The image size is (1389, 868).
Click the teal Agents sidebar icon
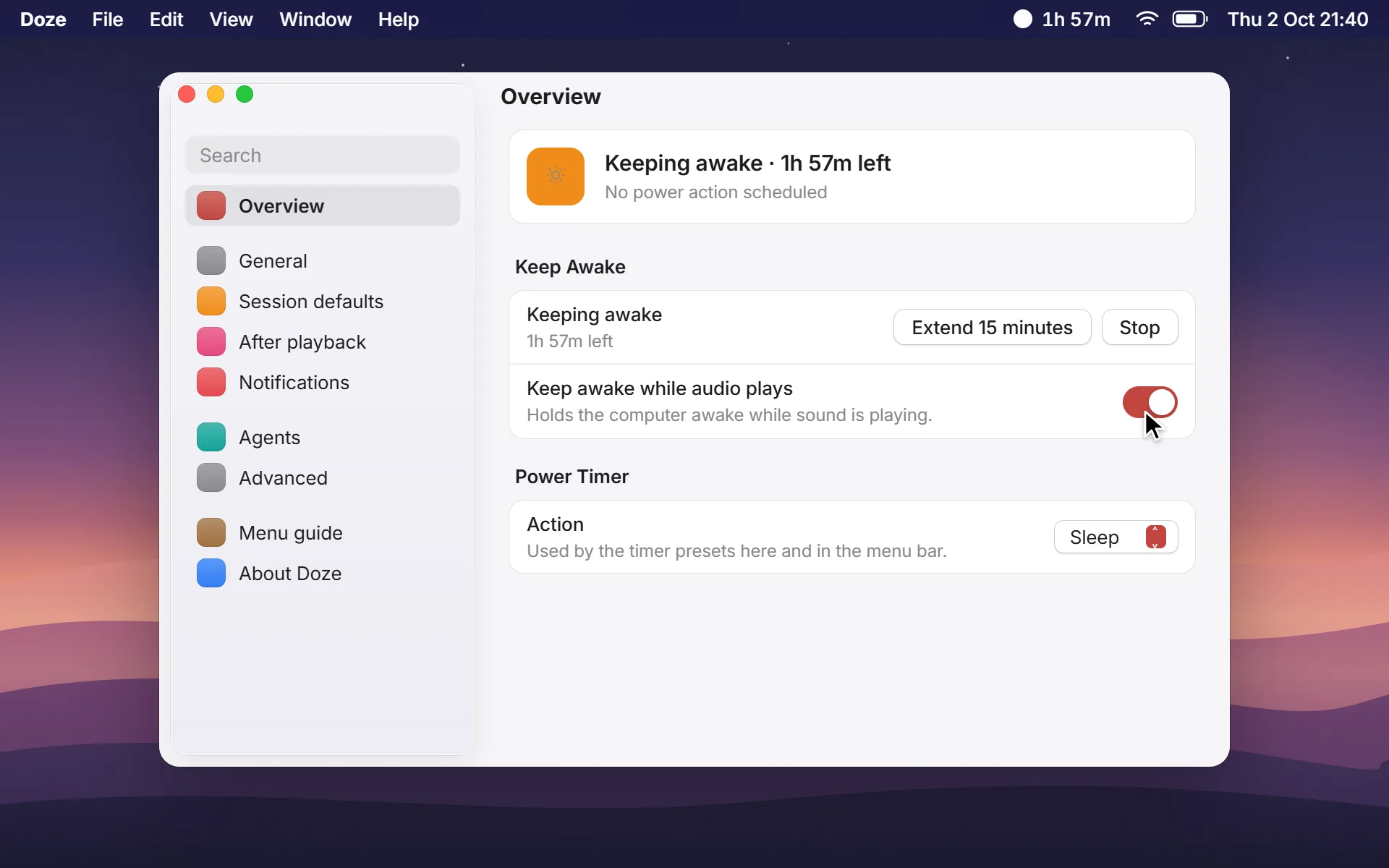click(x=211, y=437)
